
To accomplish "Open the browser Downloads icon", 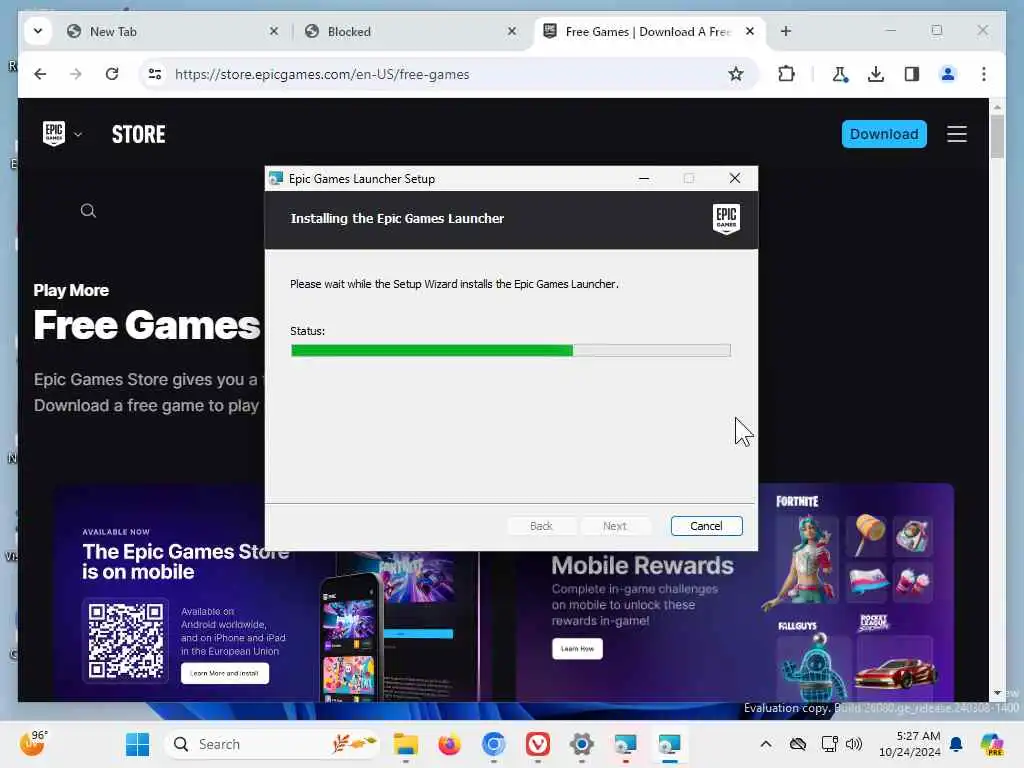I will pos(876,74).
